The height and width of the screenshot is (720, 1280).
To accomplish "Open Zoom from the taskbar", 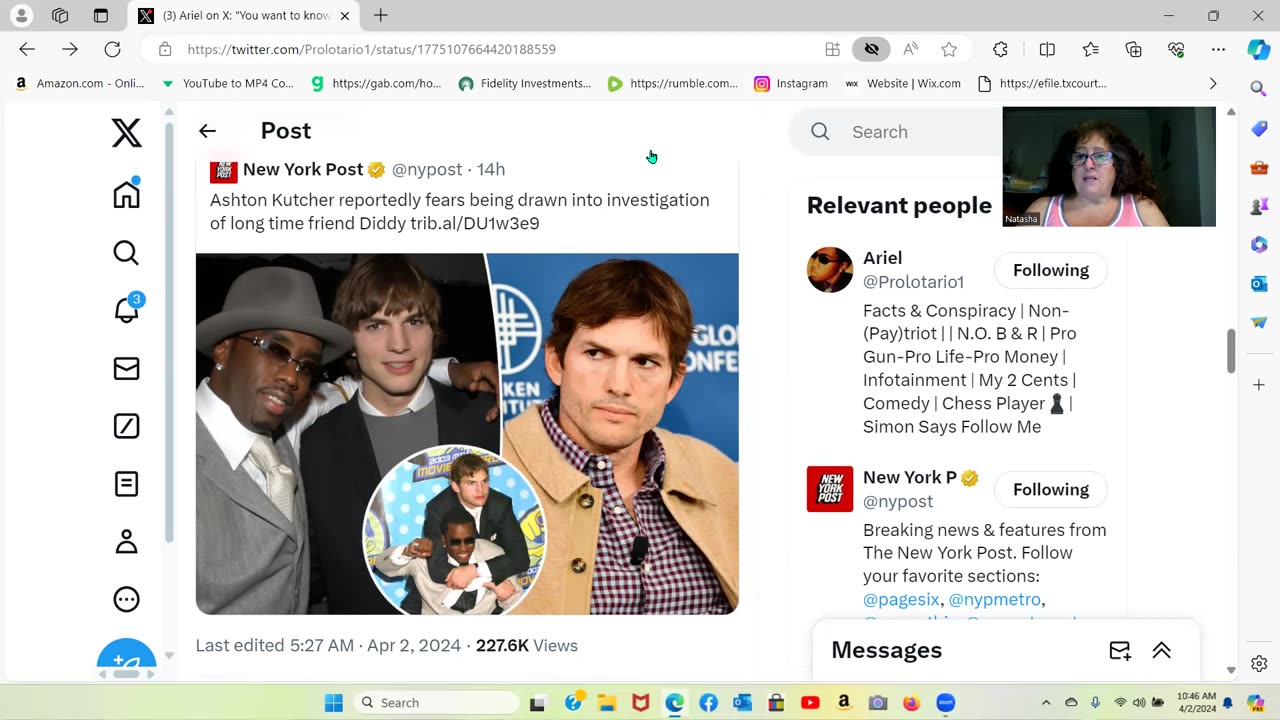I will [946, 703].
